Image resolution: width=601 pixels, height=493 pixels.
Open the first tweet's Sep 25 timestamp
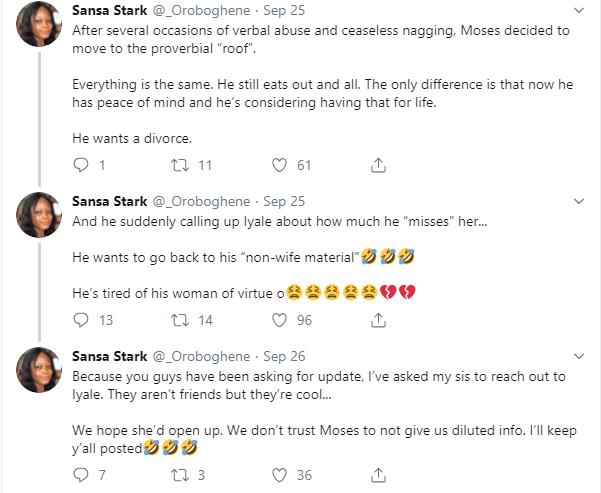(x=283, y=10)
